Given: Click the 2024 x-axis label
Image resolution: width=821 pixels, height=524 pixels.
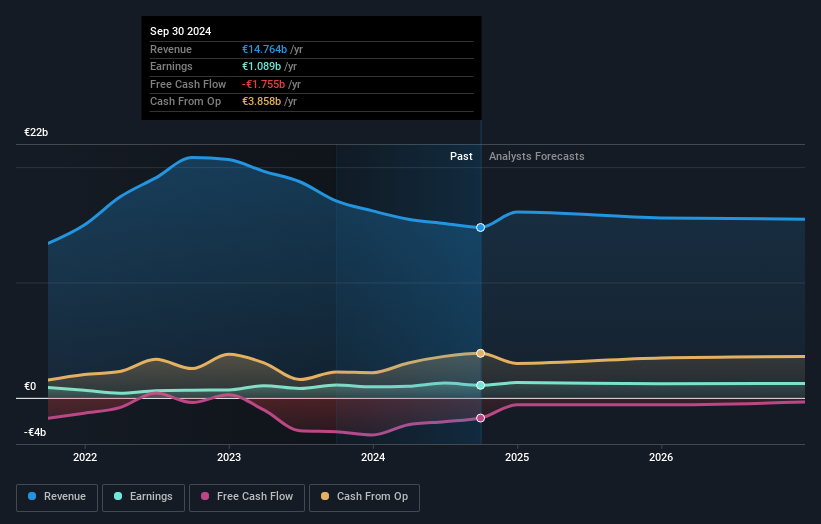Looking at the screenshot, I should pos(373,457).
